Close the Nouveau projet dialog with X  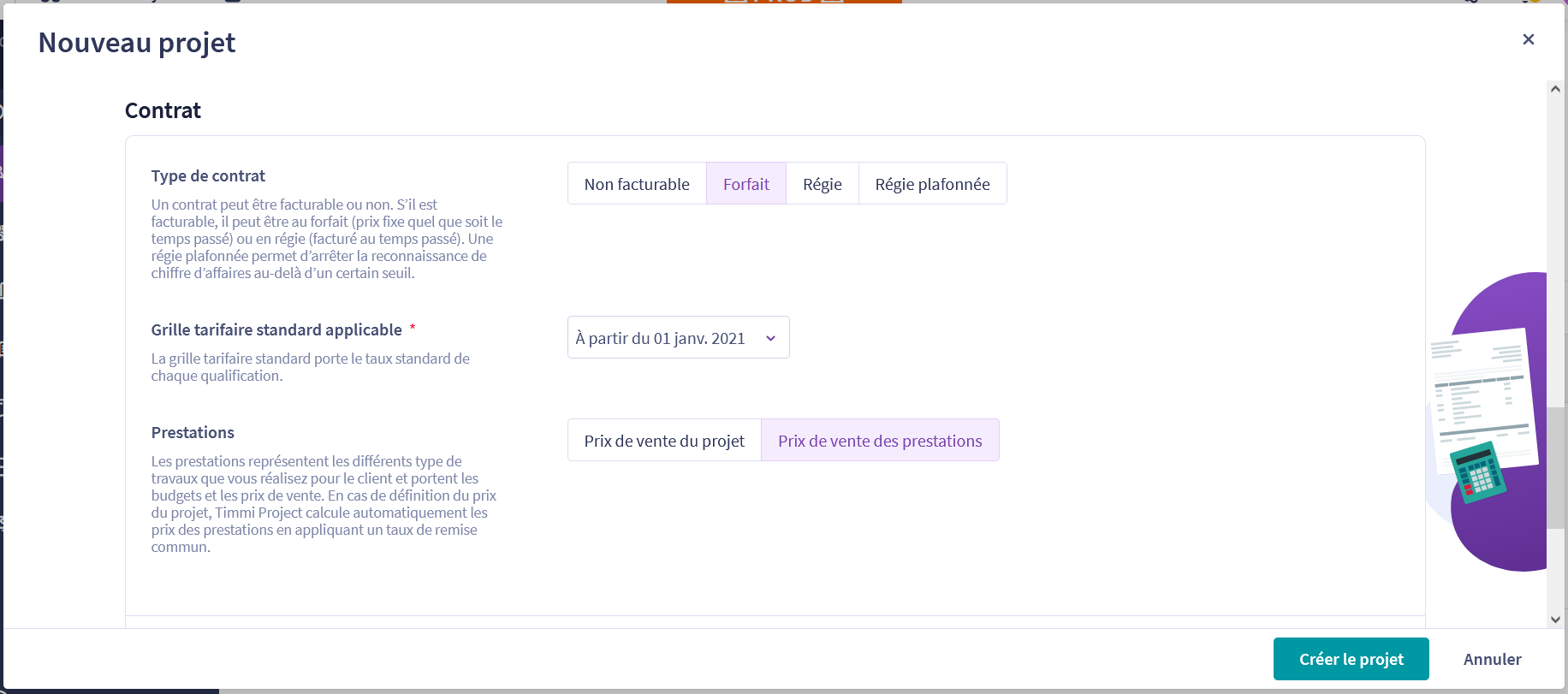click(1528, 39)
